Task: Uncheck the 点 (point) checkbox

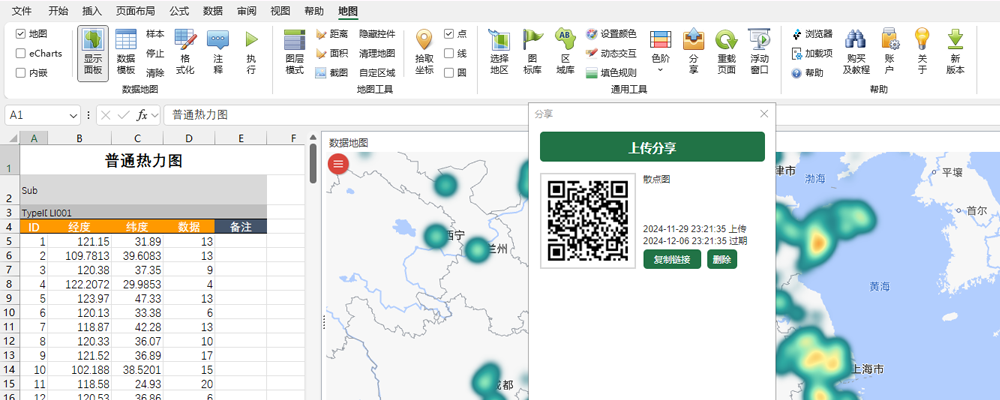Action: (449, 33)
